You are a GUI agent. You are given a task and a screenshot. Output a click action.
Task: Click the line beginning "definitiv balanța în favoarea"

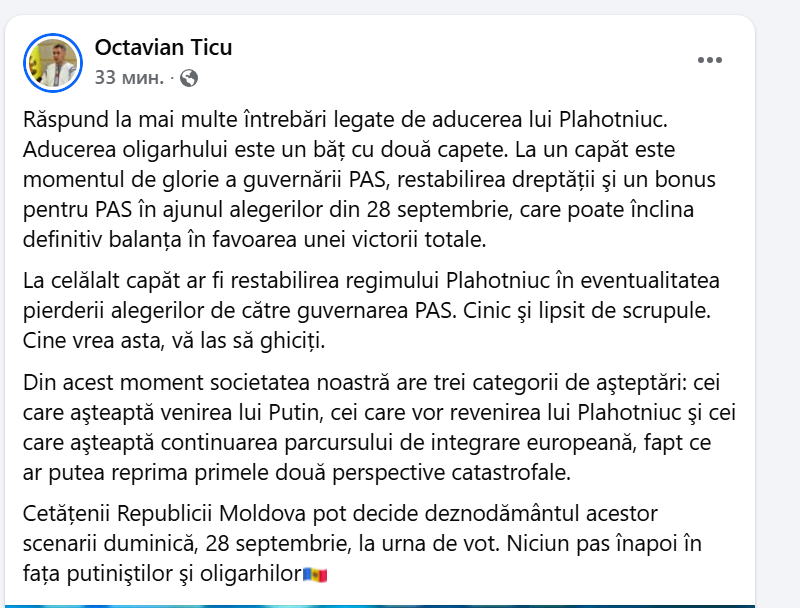pos(255,239)
